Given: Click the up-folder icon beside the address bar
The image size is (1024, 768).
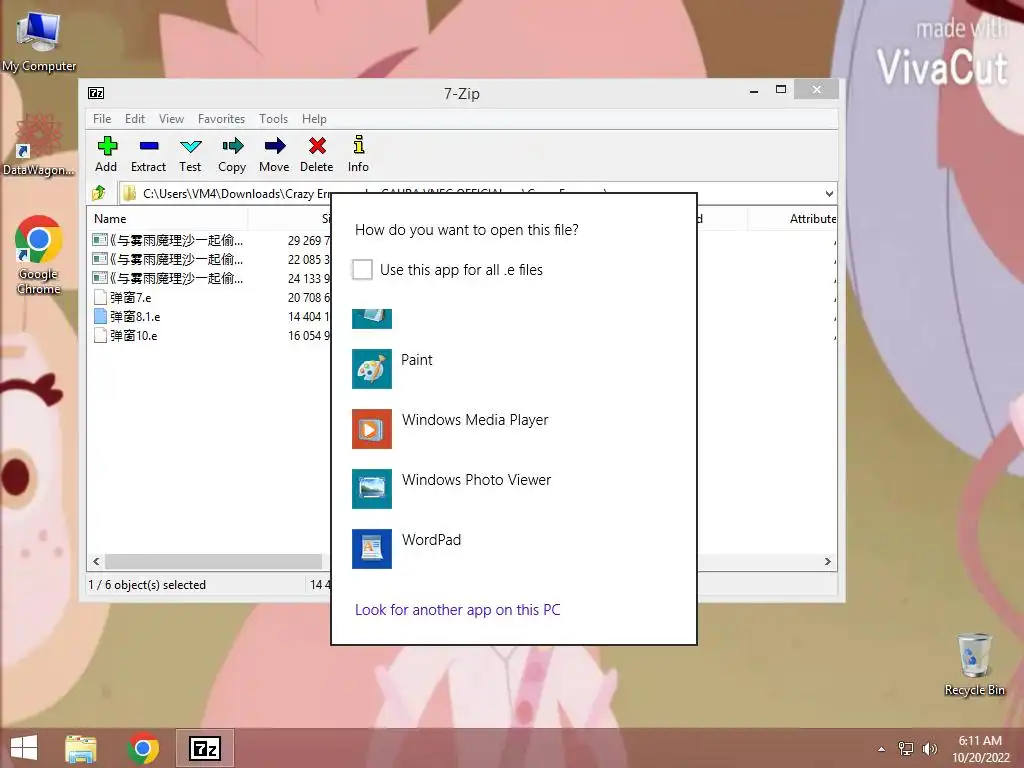Looking at the screenshot, I should coord(99,193).
